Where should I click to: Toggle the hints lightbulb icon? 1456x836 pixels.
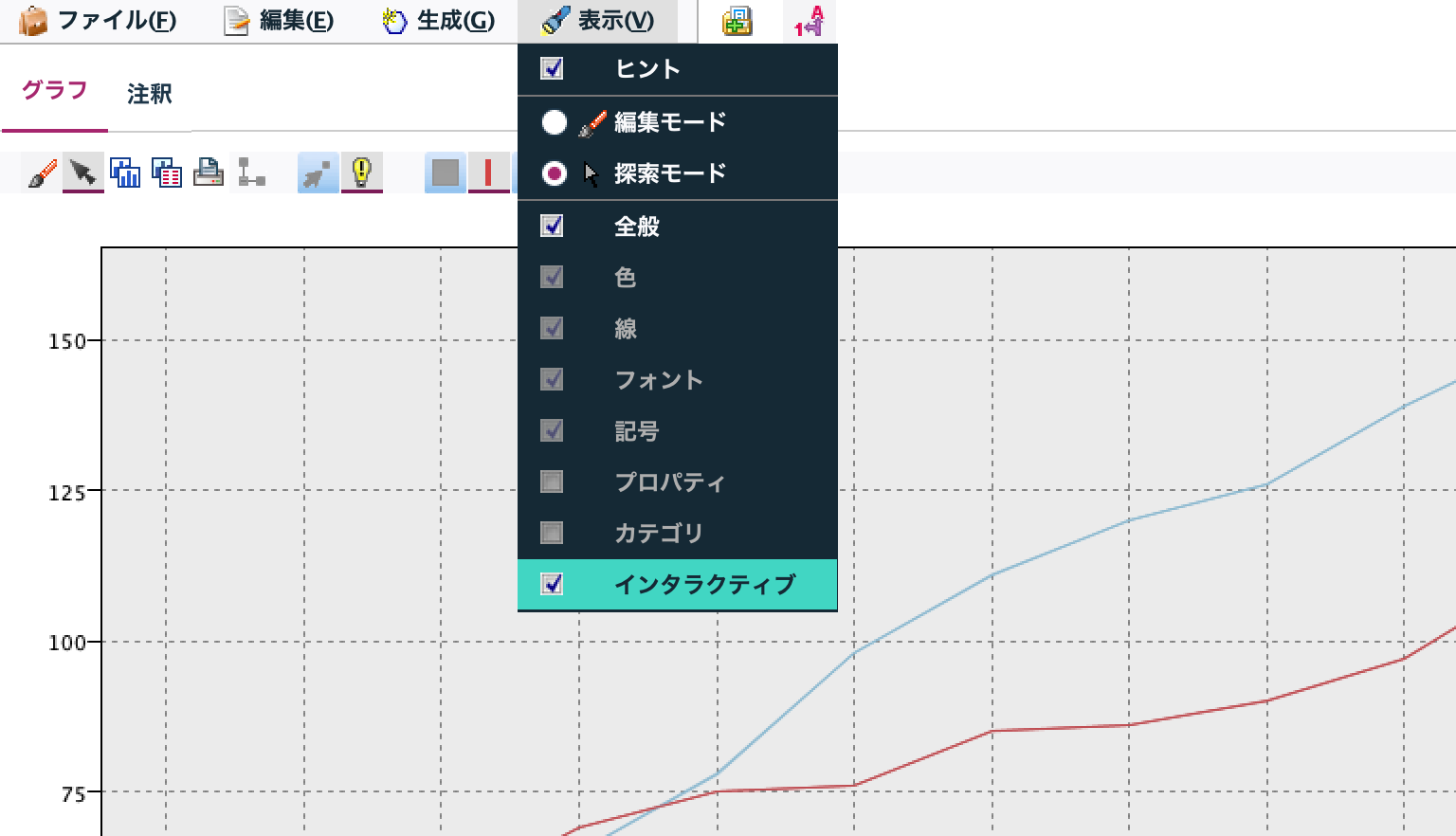pos(361,173)
